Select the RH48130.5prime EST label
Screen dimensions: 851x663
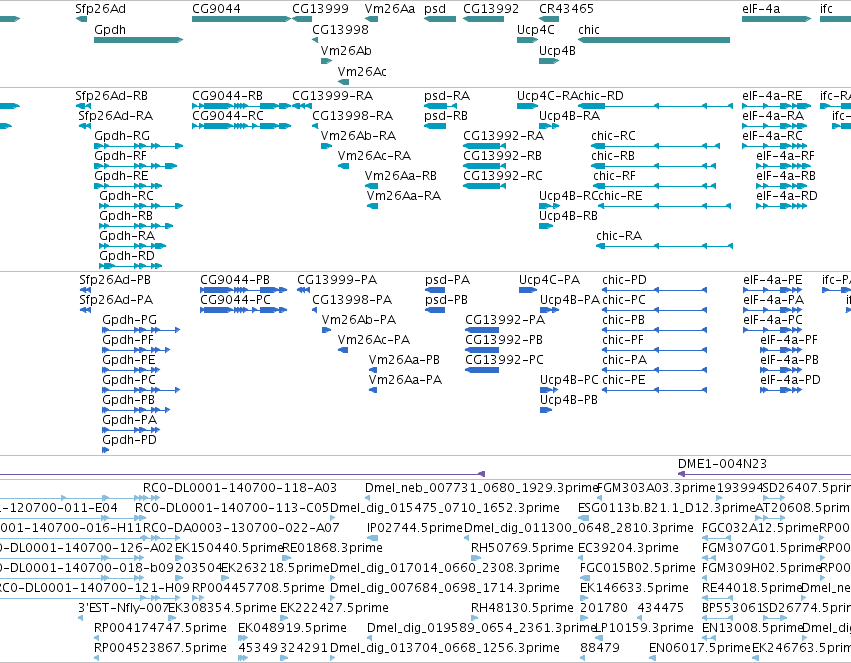click(x=522, y=608)
